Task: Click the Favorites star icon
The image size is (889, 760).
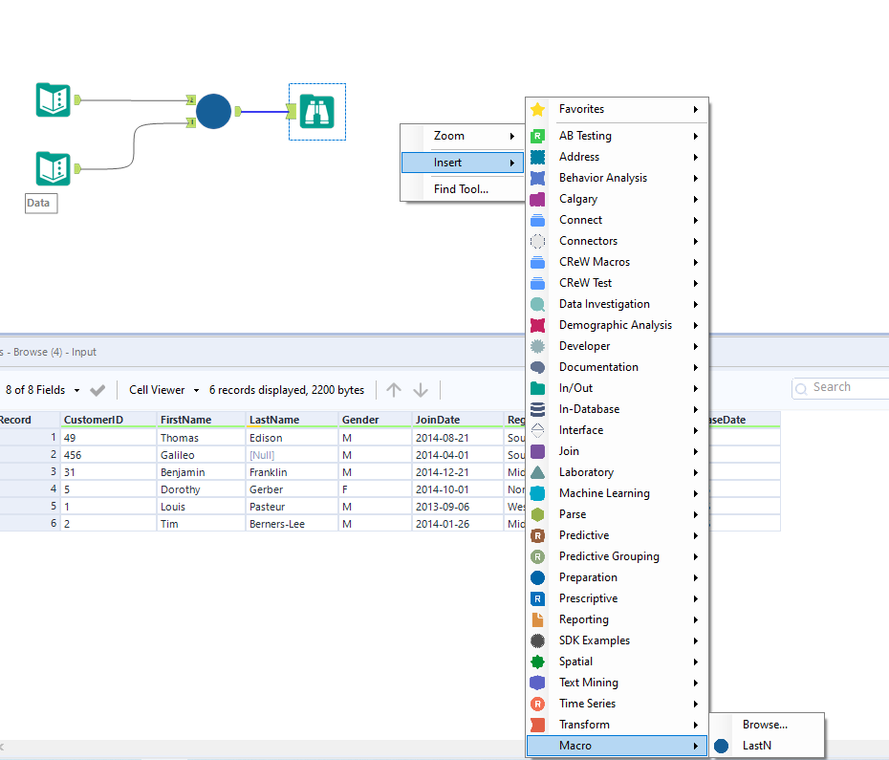Action: (538, 109)
